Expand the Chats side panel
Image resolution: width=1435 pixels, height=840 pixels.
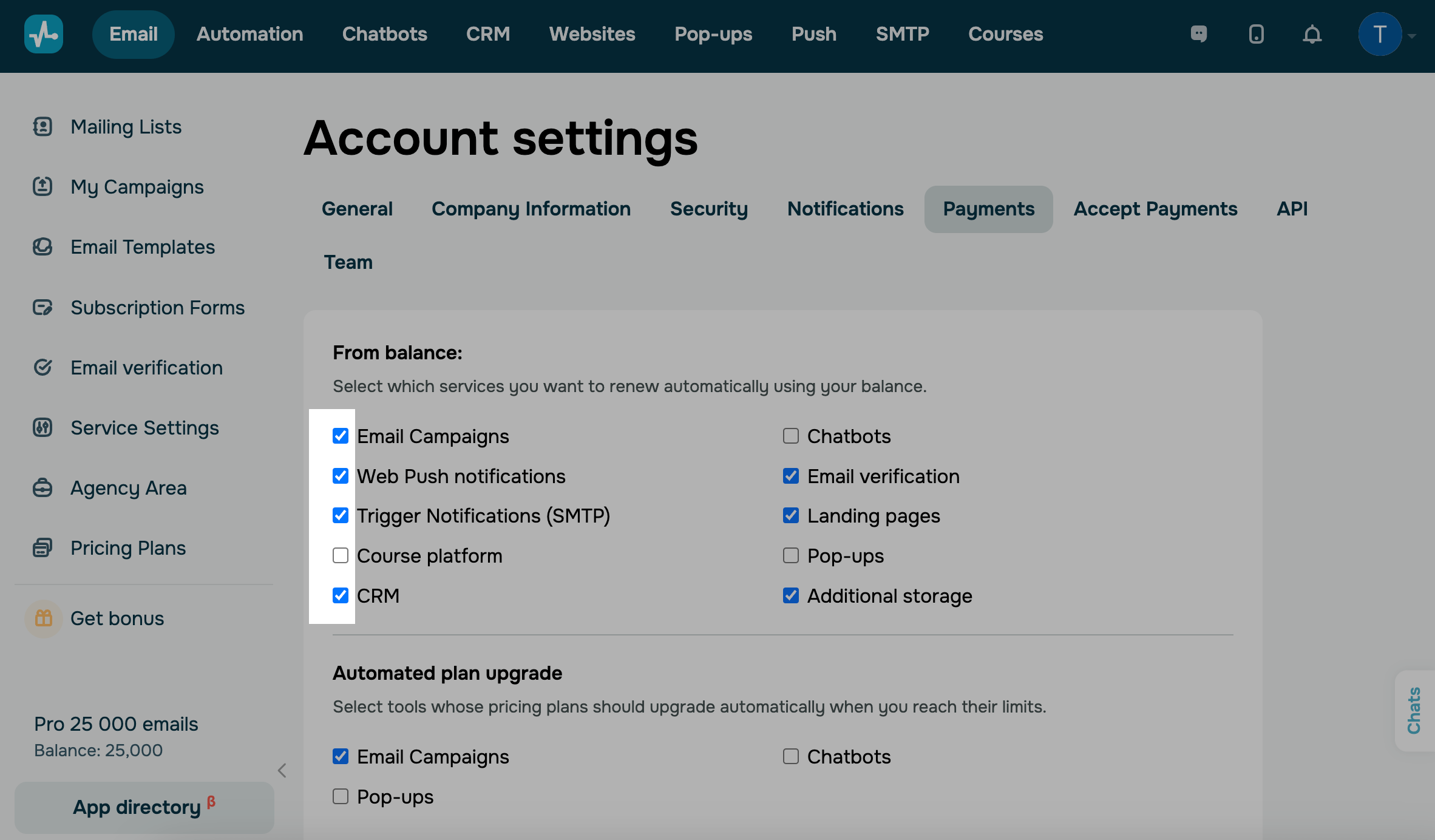coord(1414,710)
